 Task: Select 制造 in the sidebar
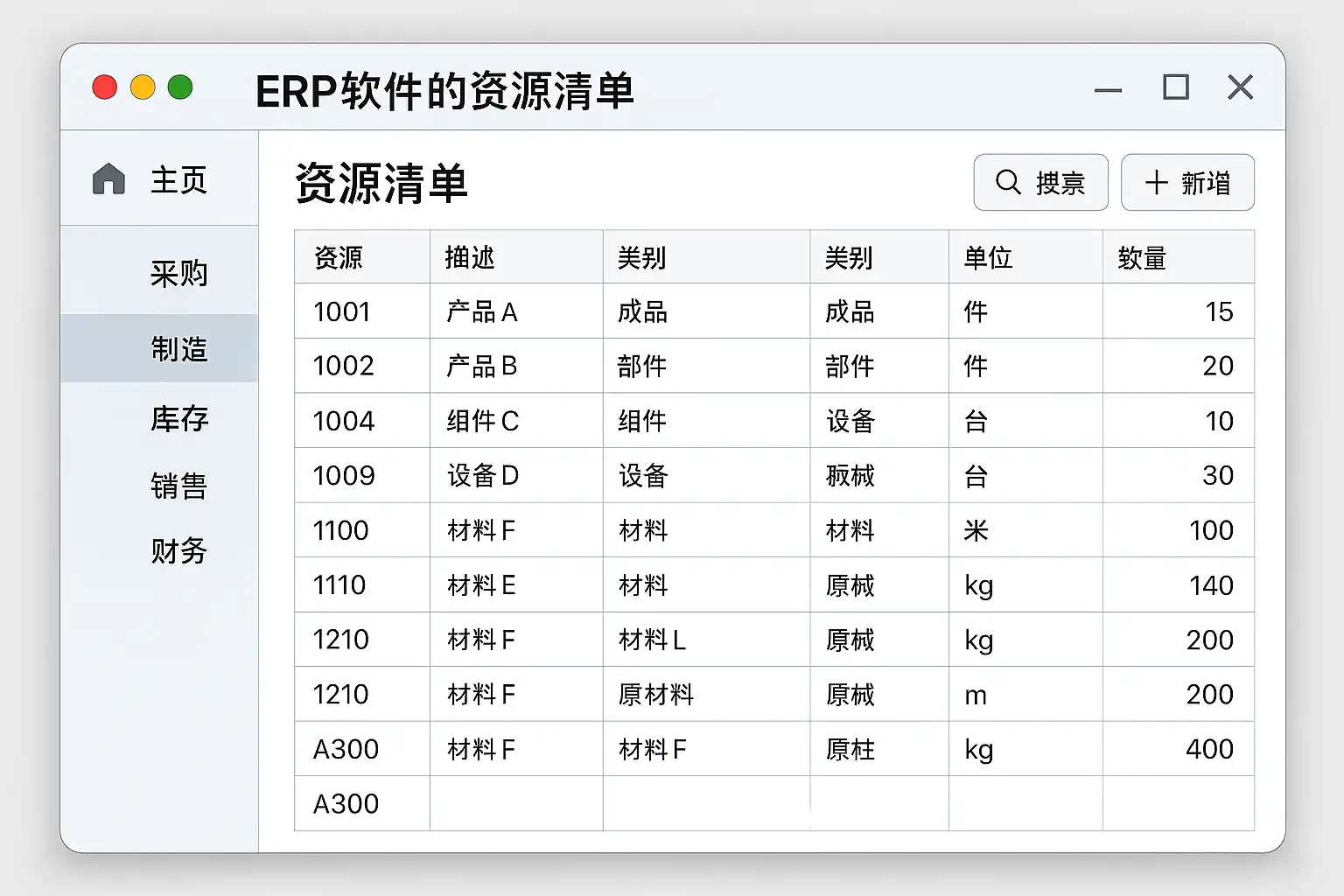(178, 349)
